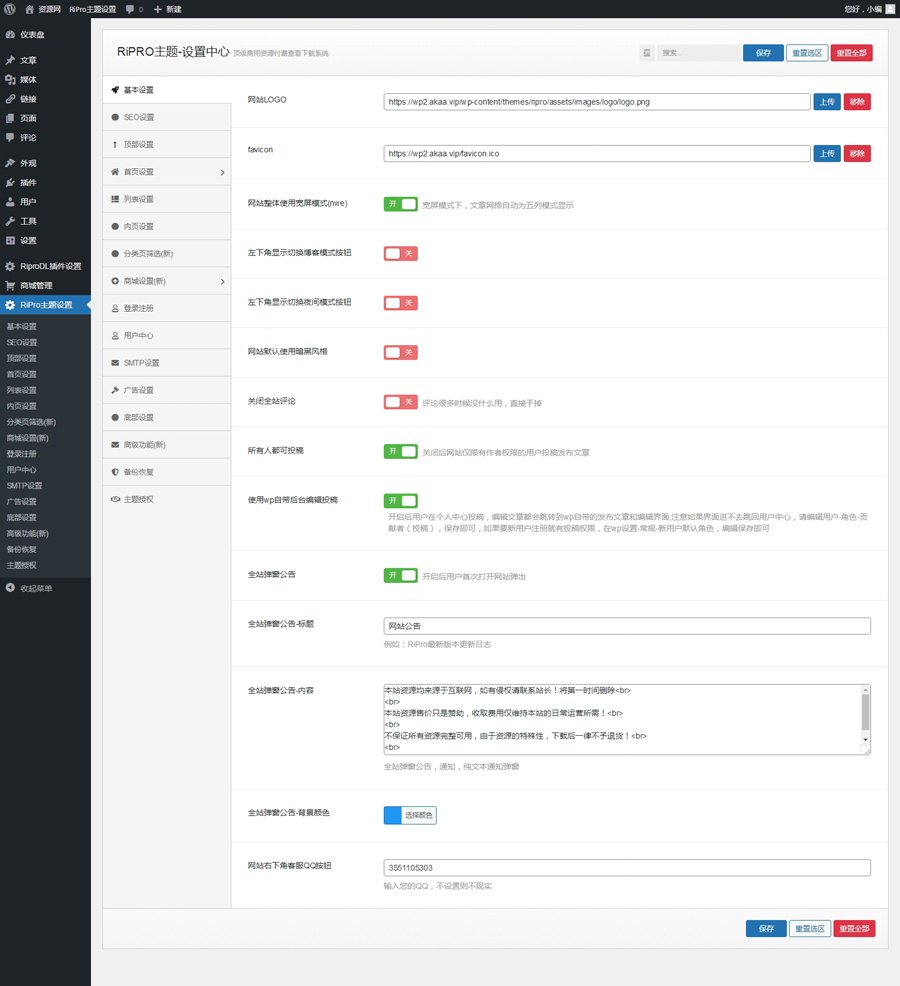Click 上传 button for 网站LOGO
The image size is (900, 986).
pos(826,102)
